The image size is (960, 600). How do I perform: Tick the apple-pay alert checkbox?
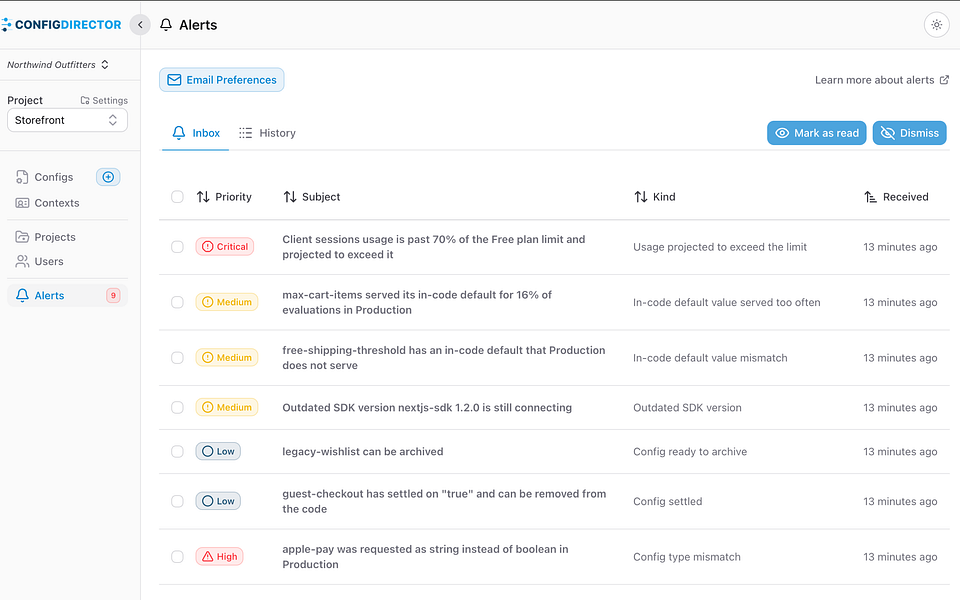pyautogui.click(x=178, y=557)
